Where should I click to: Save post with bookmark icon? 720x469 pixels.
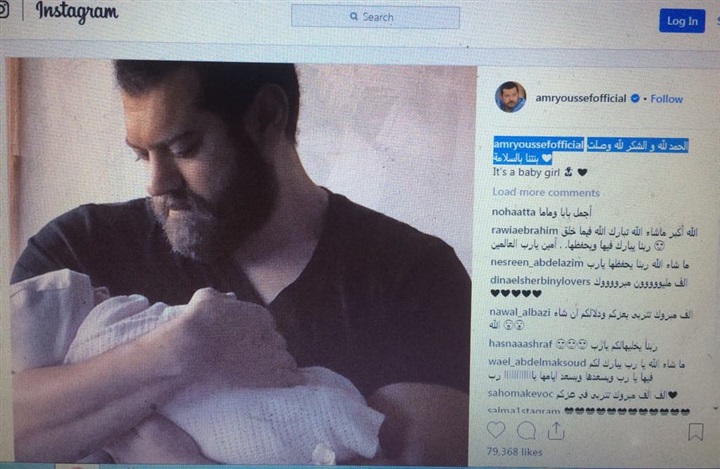coord(696,432)
